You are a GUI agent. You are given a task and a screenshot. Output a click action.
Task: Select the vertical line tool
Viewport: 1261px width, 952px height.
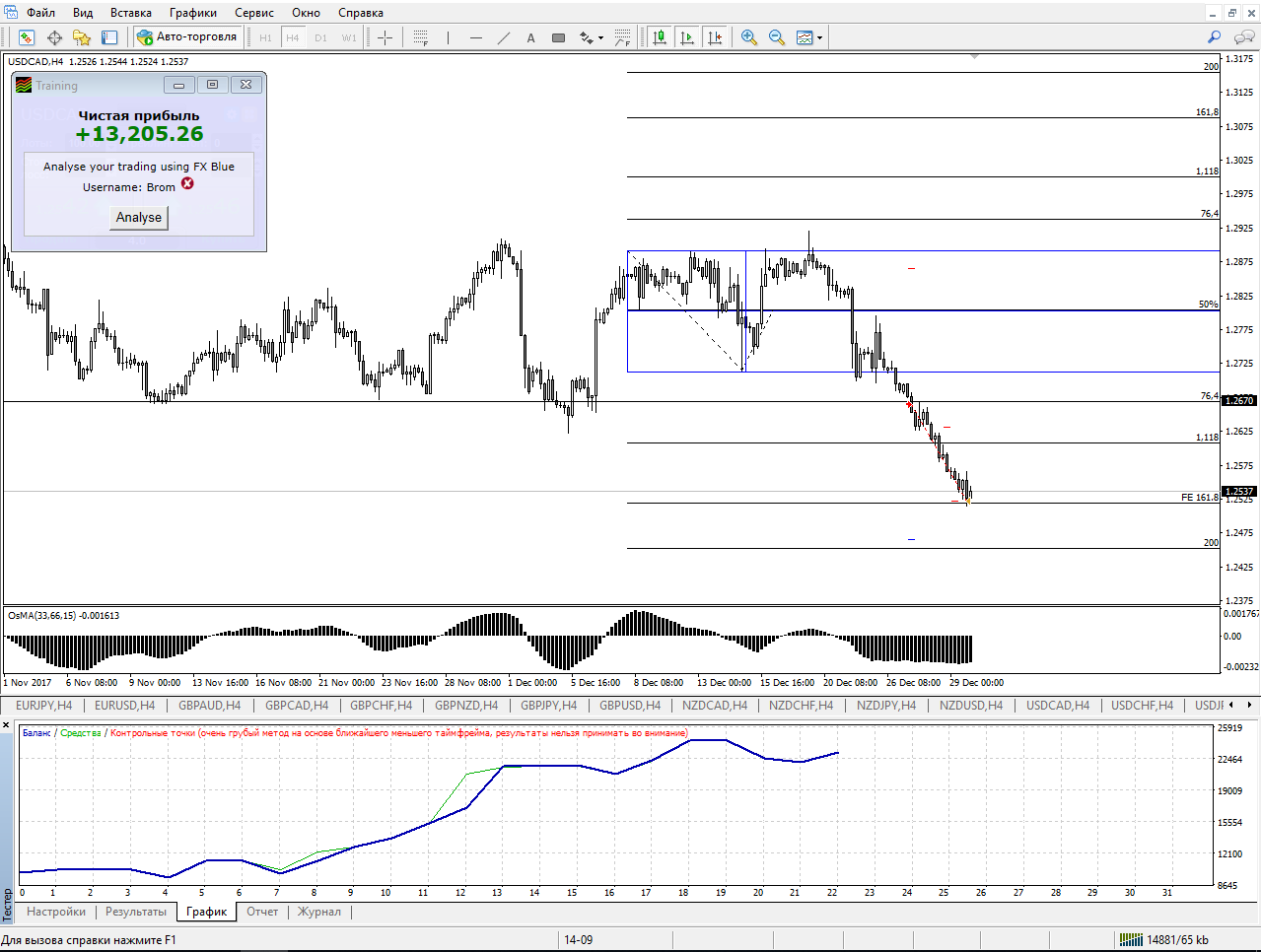[x=449, y=37]
